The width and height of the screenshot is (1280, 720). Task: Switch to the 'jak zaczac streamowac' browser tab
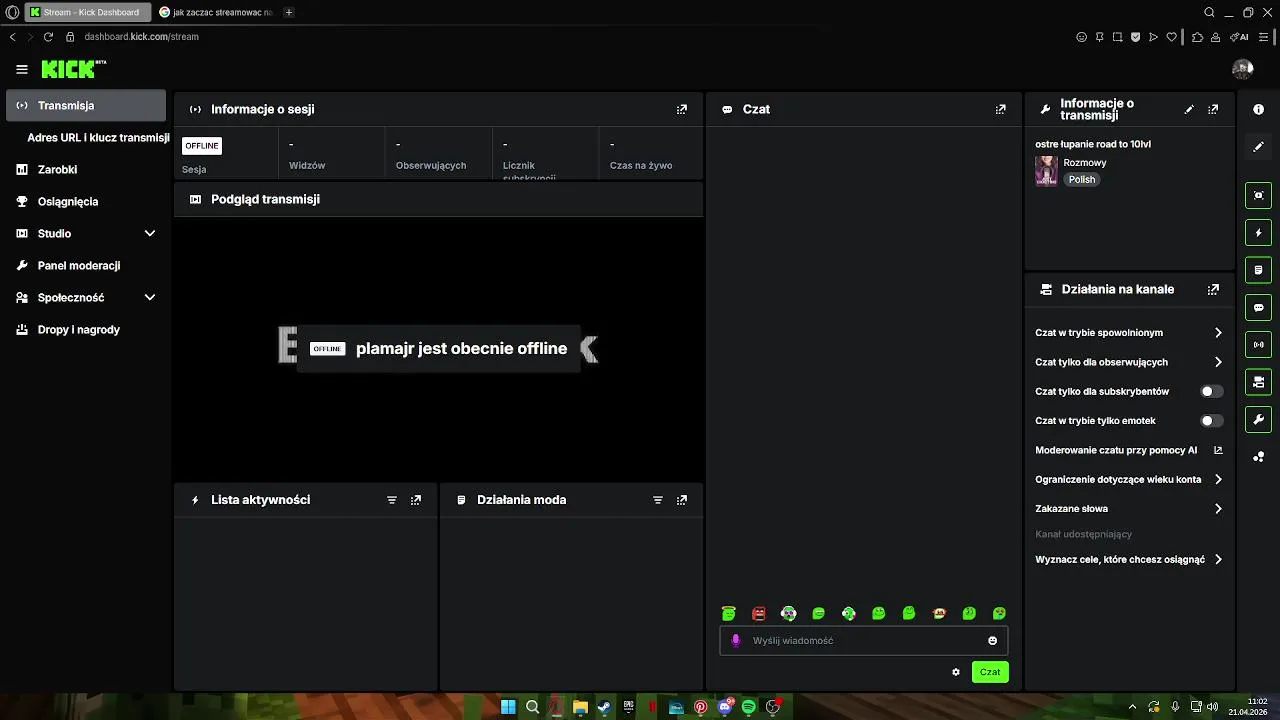(x=215, y=12)
